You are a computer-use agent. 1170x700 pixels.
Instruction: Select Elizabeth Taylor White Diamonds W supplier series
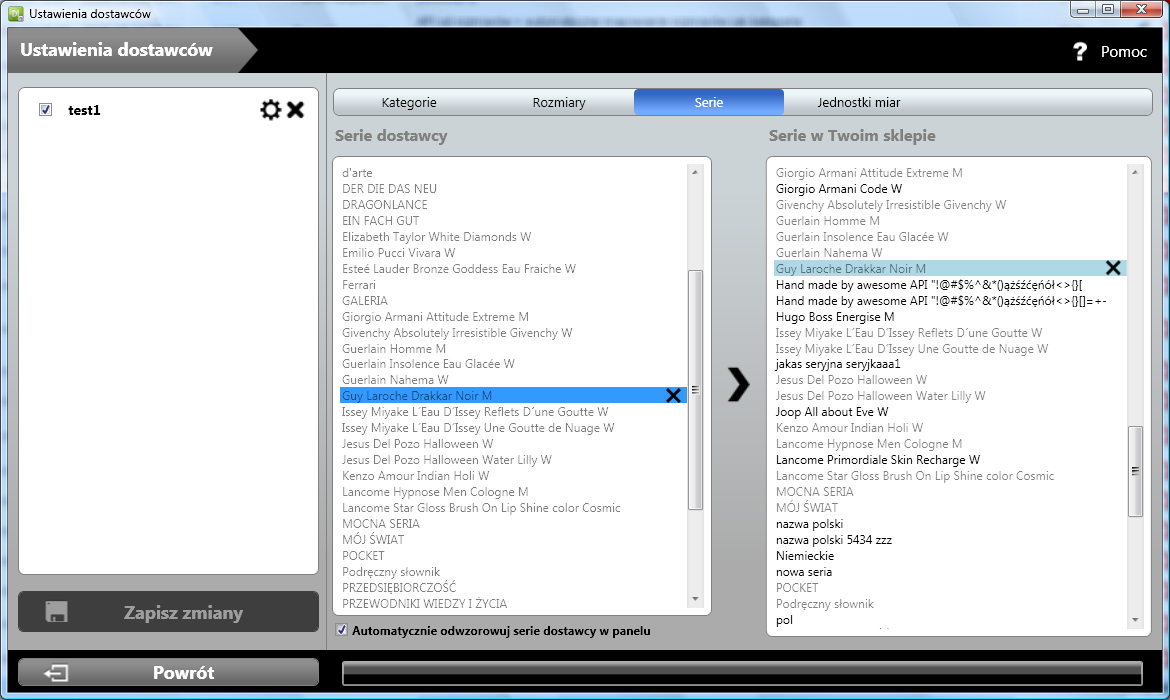click(513, 237)
